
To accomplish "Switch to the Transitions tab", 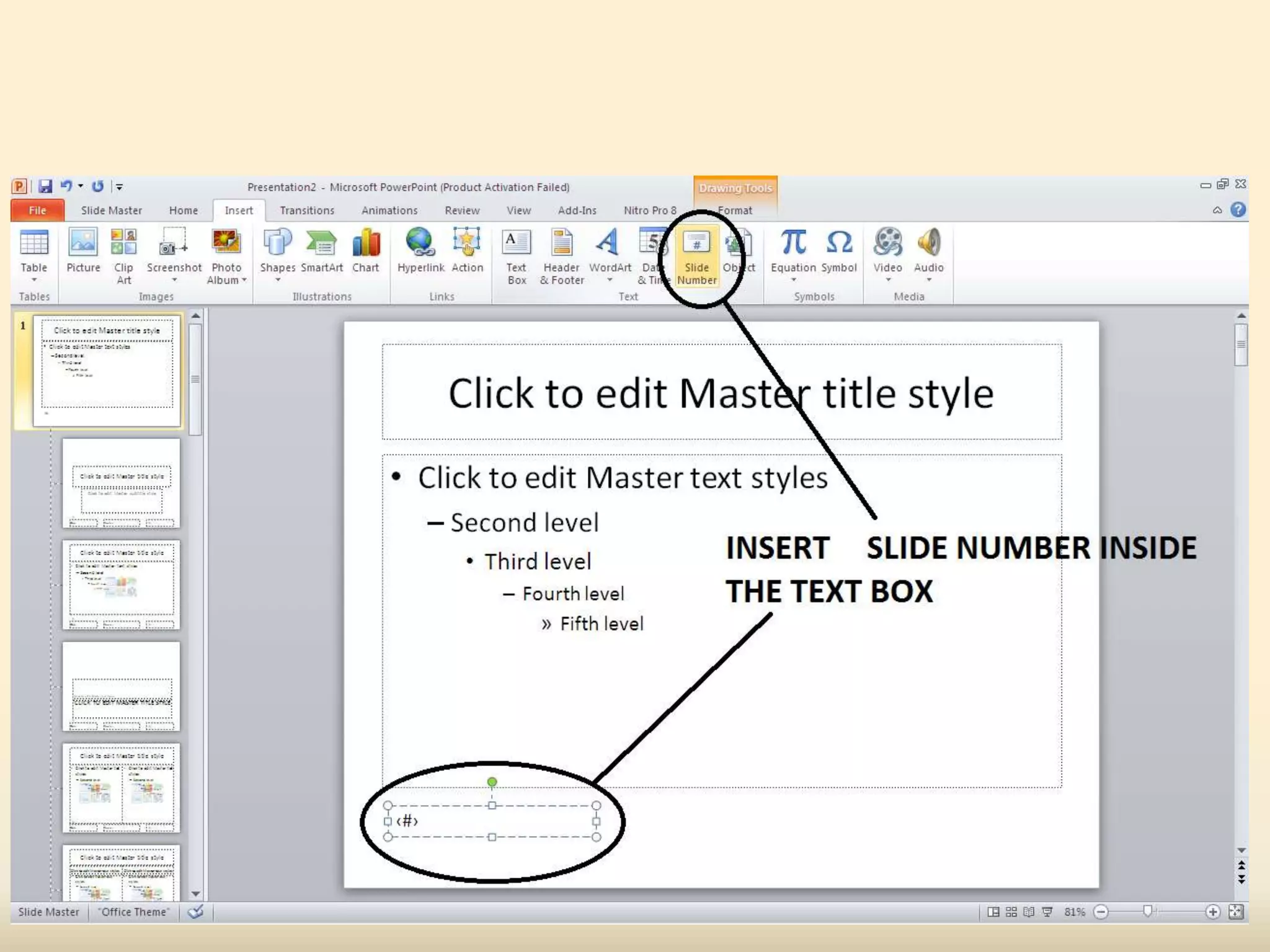I will tap(307, 211).
